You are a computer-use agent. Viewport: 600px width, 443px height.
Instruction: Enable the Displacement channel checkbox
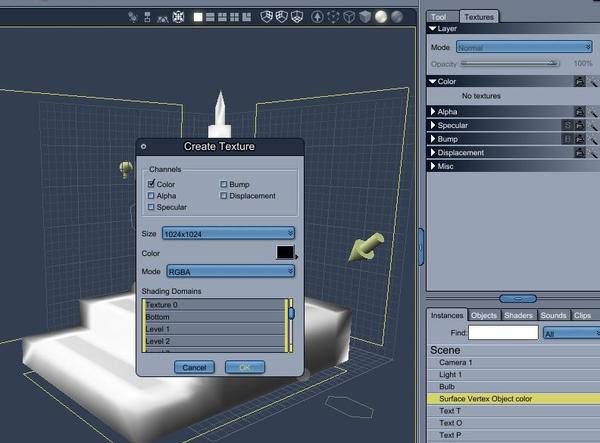pos(224,195)
